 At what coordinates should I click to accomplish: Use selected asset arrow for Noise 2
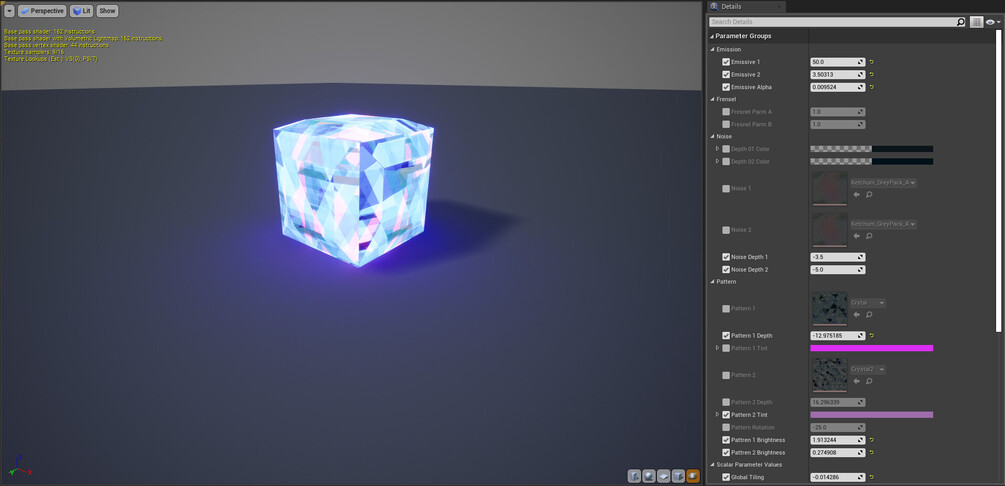click(x=856, y=235)
